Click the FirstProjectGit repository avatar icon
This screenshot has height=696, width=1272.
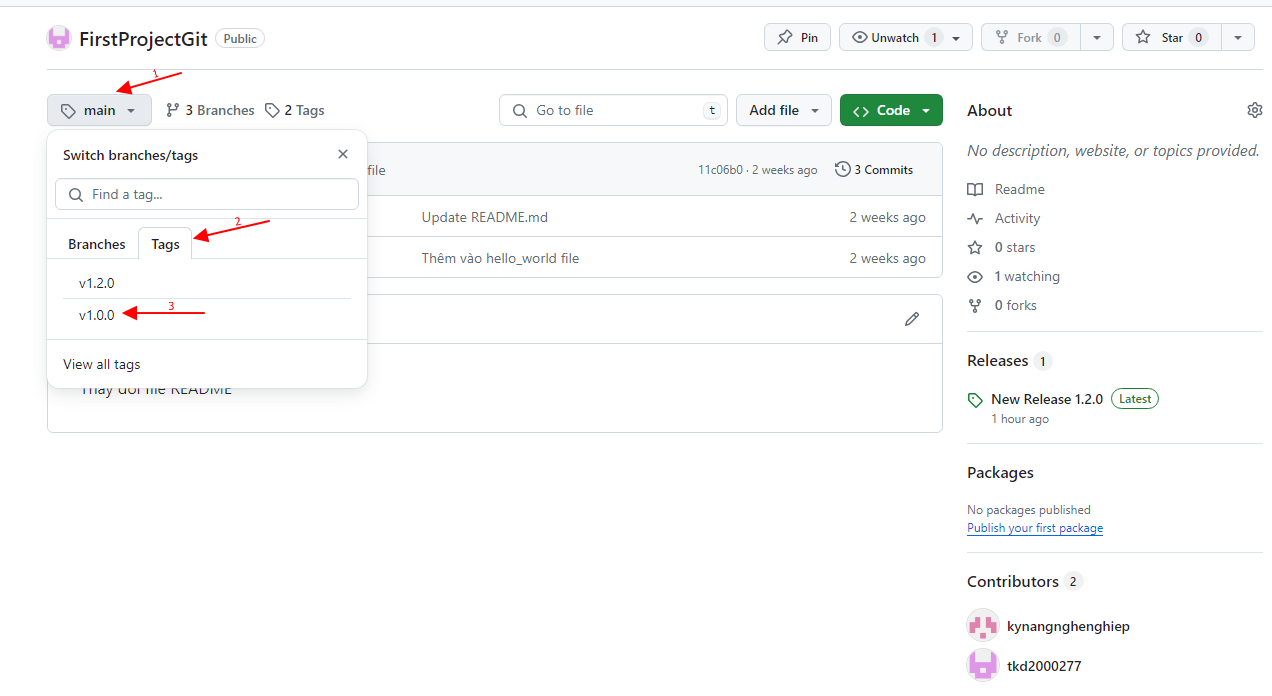[x=59, y=38]
